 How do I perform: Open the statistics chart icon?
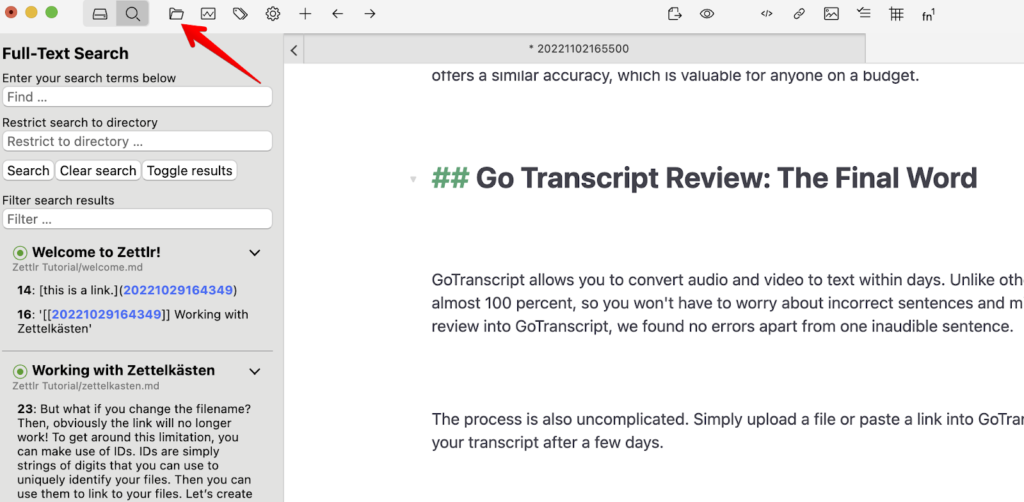tap(208, 14)
